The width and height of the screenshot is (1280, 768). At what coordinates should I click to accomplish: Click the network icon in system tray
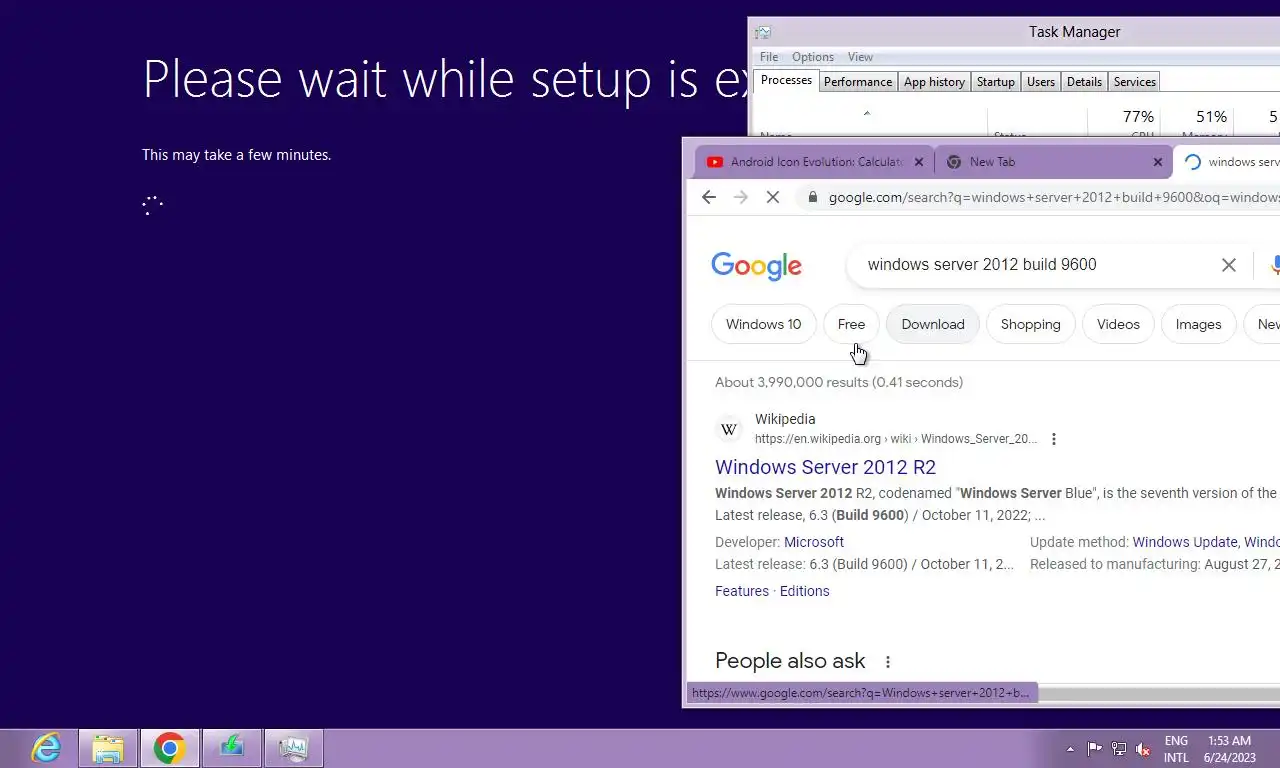pyautogui.click(x=1119, y=749)
